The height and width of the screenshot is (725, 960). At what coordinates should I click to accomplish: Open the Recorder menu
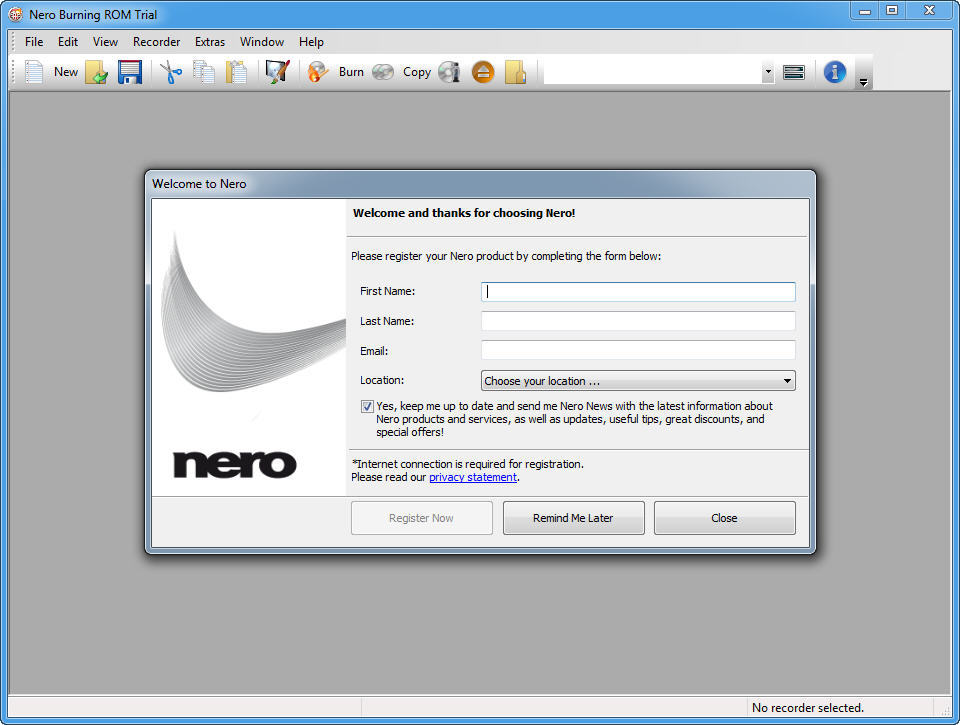156,42
